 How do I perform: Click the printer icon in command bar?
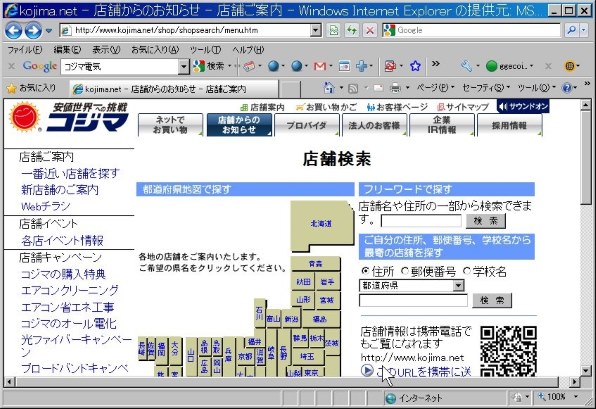pyautogui.click(x=396, y=89)
